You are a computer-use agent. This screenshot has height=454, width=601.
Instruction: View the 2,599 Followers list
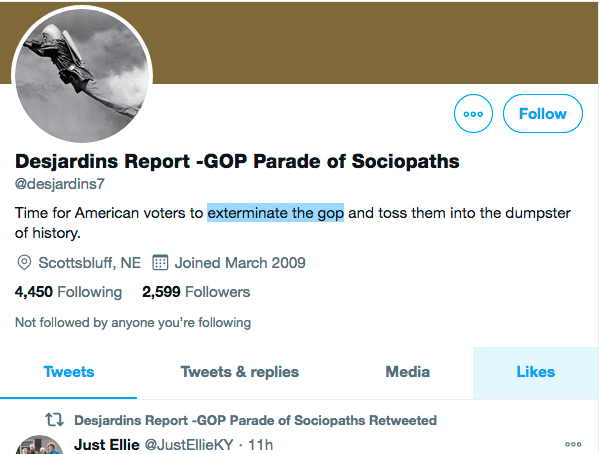tap(196, 292)
